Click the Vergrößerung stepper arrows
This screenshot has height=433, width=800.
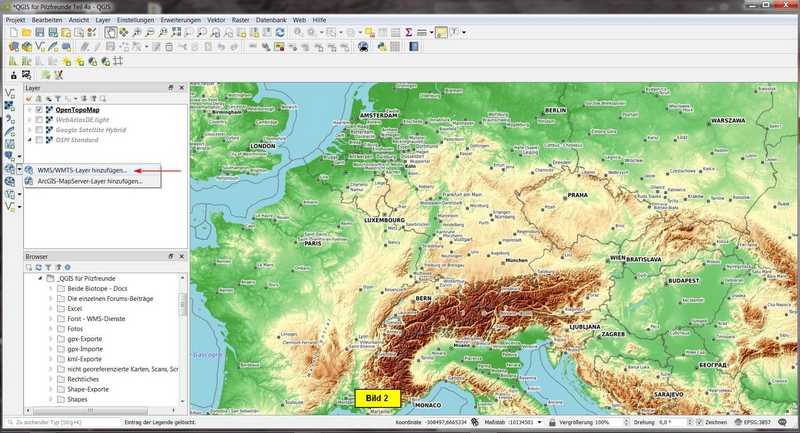pyautogui.click(x=627, y=422)
